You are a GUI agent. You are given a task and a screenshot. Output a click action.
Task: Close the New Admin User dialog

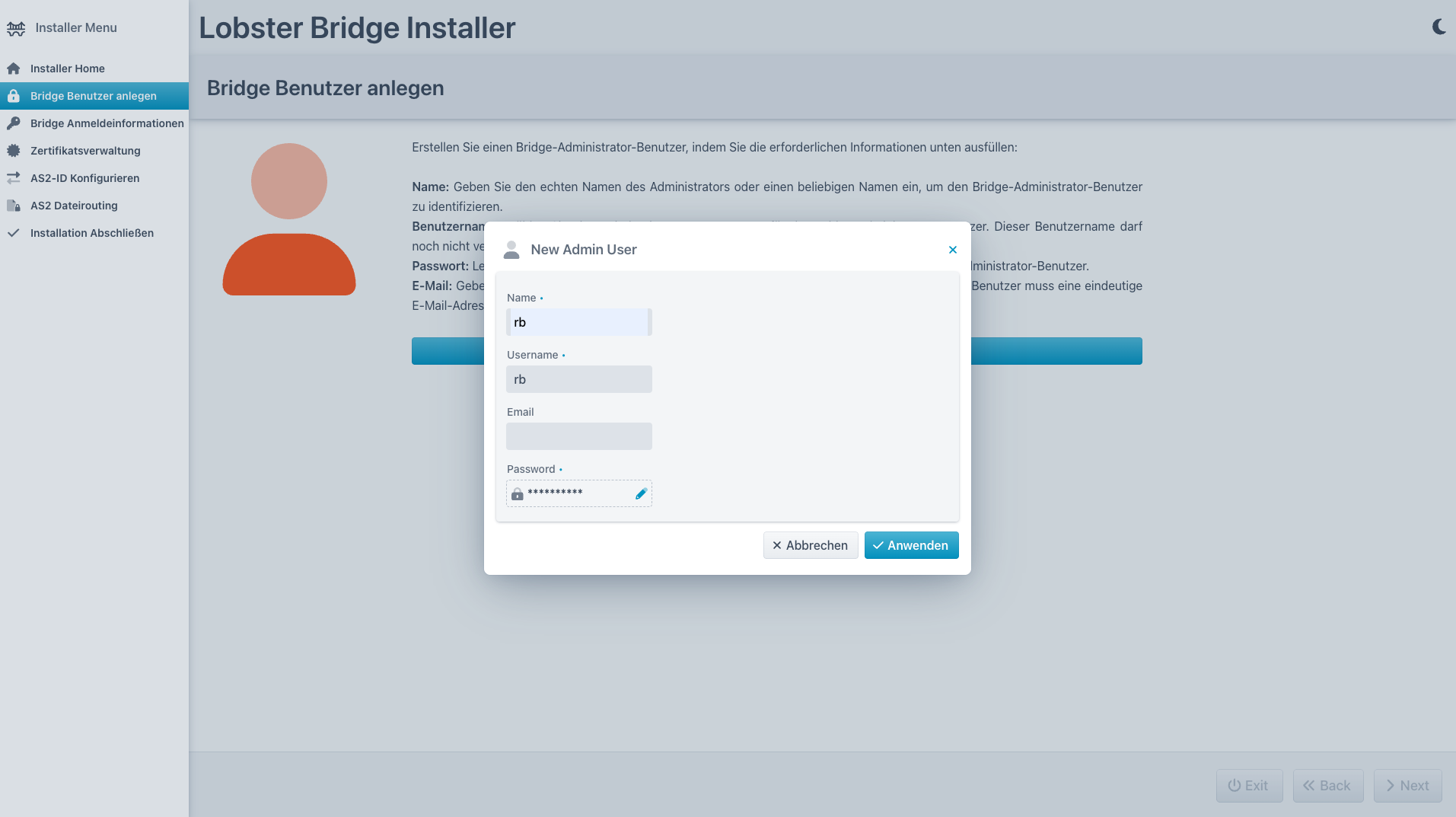click(952, 250)
